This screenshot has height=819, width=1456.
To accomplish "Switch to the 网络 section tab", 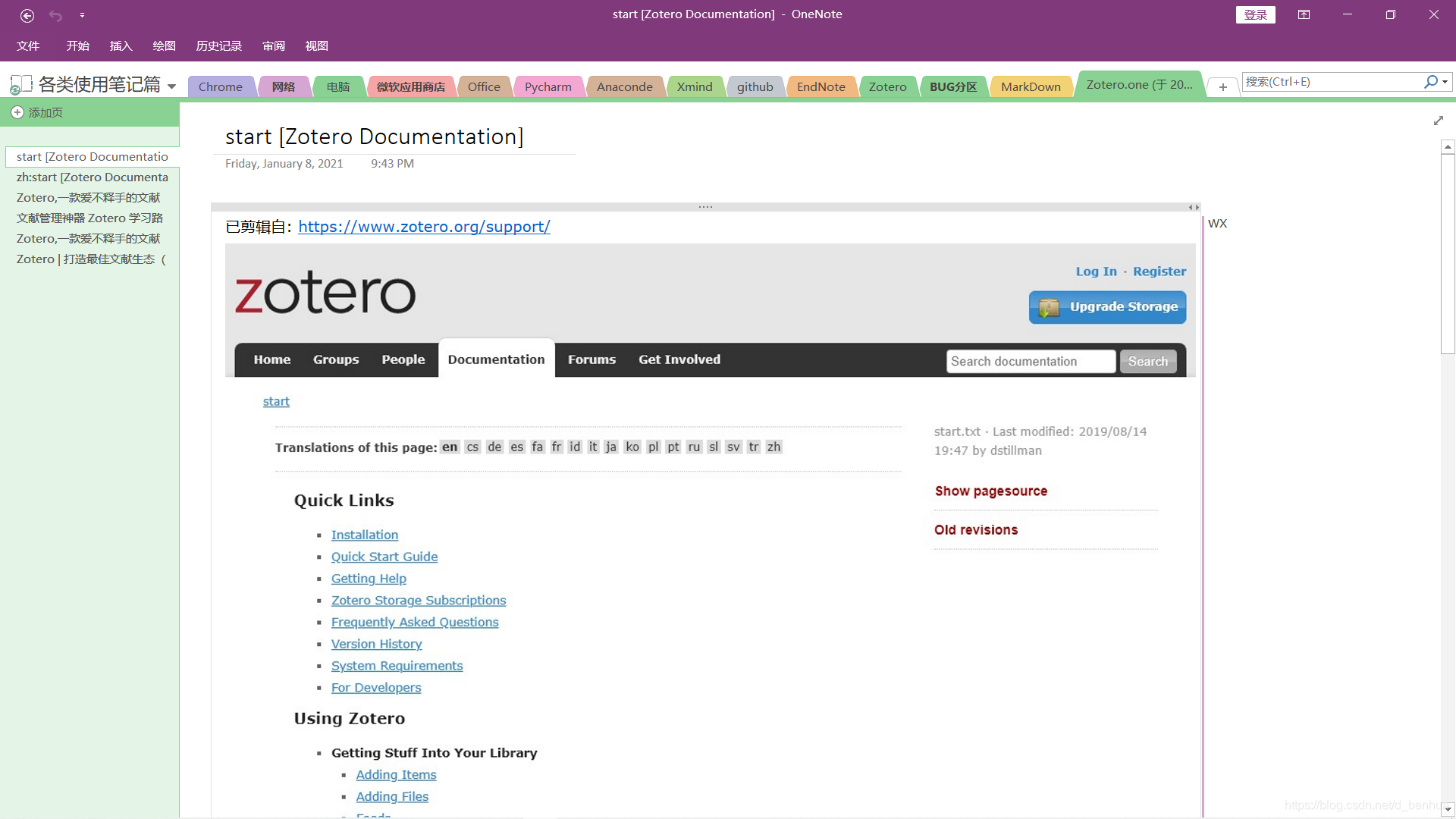I will (x=284, y=86).
